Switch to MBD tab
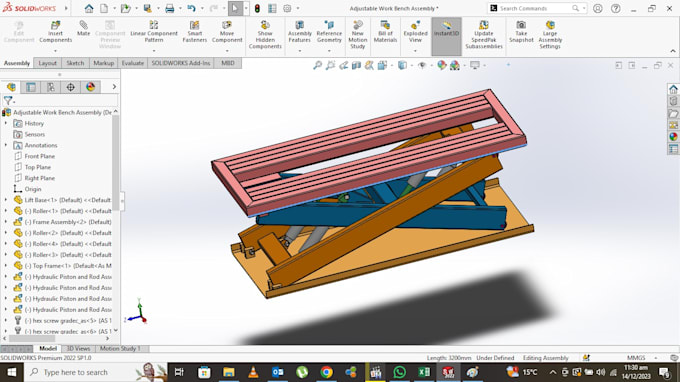 pyautogui.click(x=228, y=63)
